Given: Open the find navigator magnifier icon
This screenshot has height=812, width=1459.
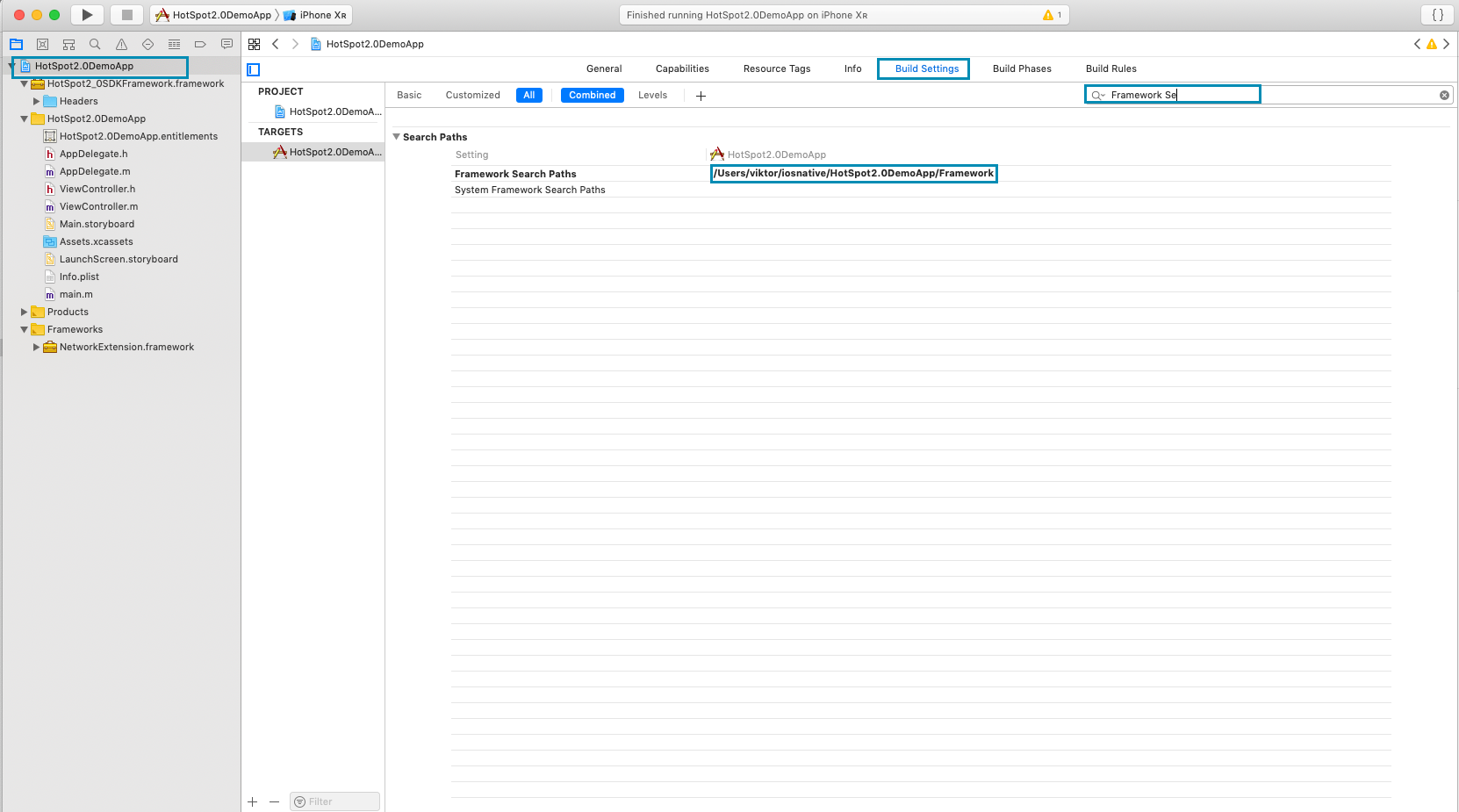Looking at the screenshot, I should 95,44.
